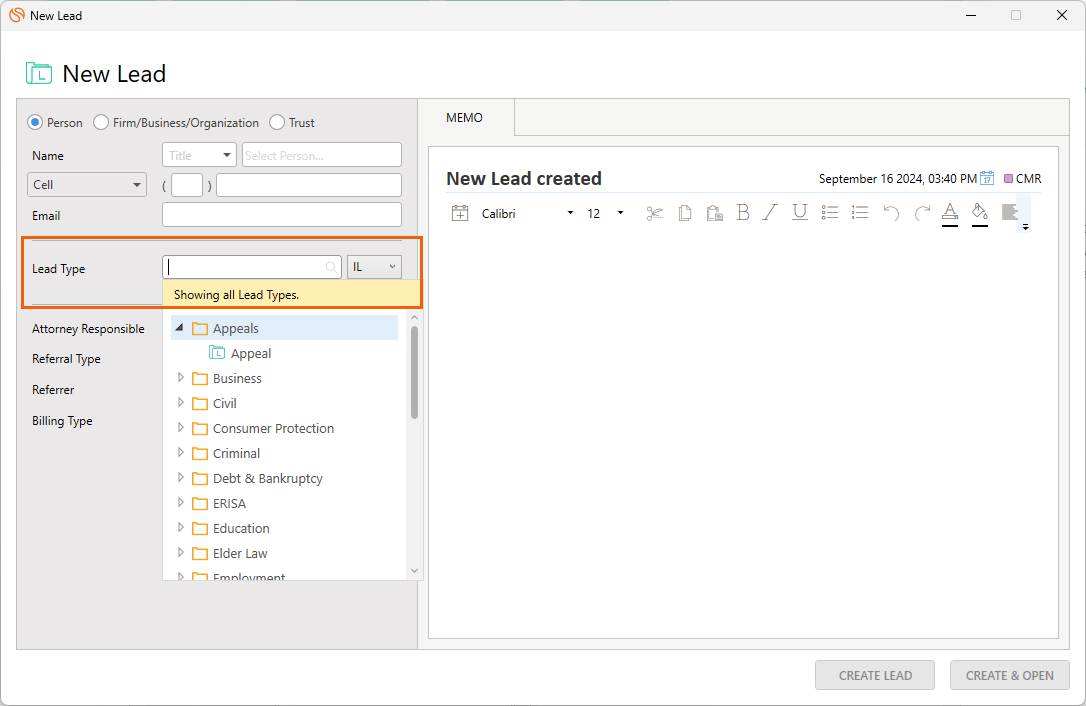Screen dimensions: 1086x706
Task: Click the lead type list scrollbar thumb
Action: (414, 373)
